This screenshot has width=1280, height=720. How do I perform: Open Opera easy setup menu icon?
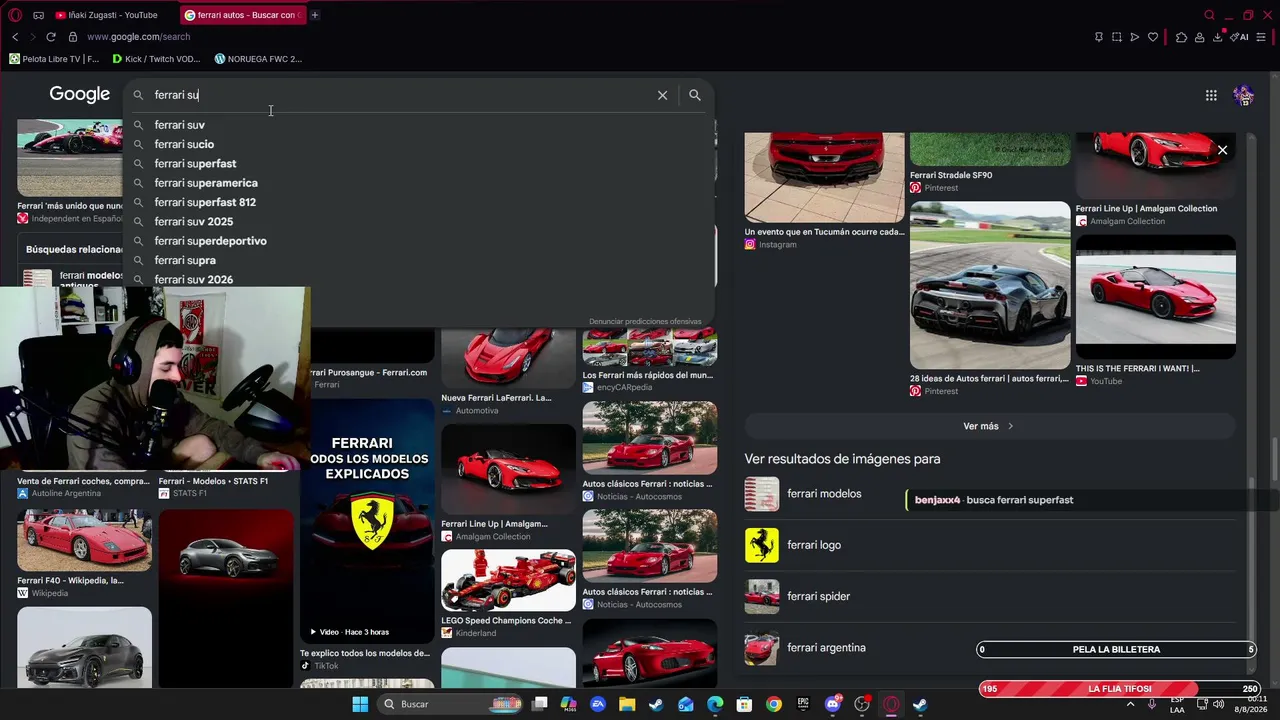(x=1261, y=37)
